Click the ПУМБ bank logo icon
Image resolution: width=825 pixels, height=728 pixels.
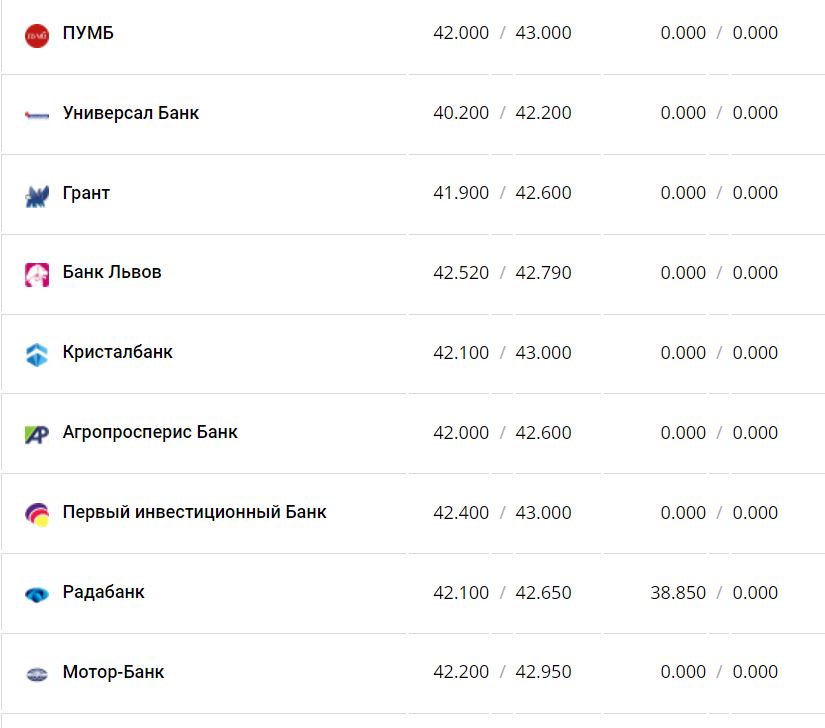coord(37,35)
